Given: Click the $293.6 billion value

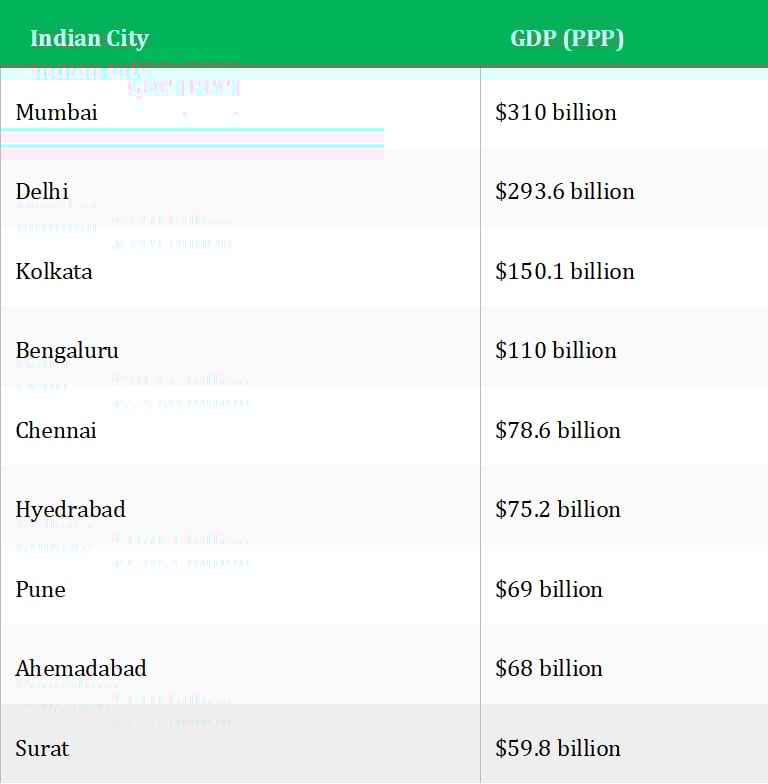Looking at the screenshot, I should click(x=565, y=191).
